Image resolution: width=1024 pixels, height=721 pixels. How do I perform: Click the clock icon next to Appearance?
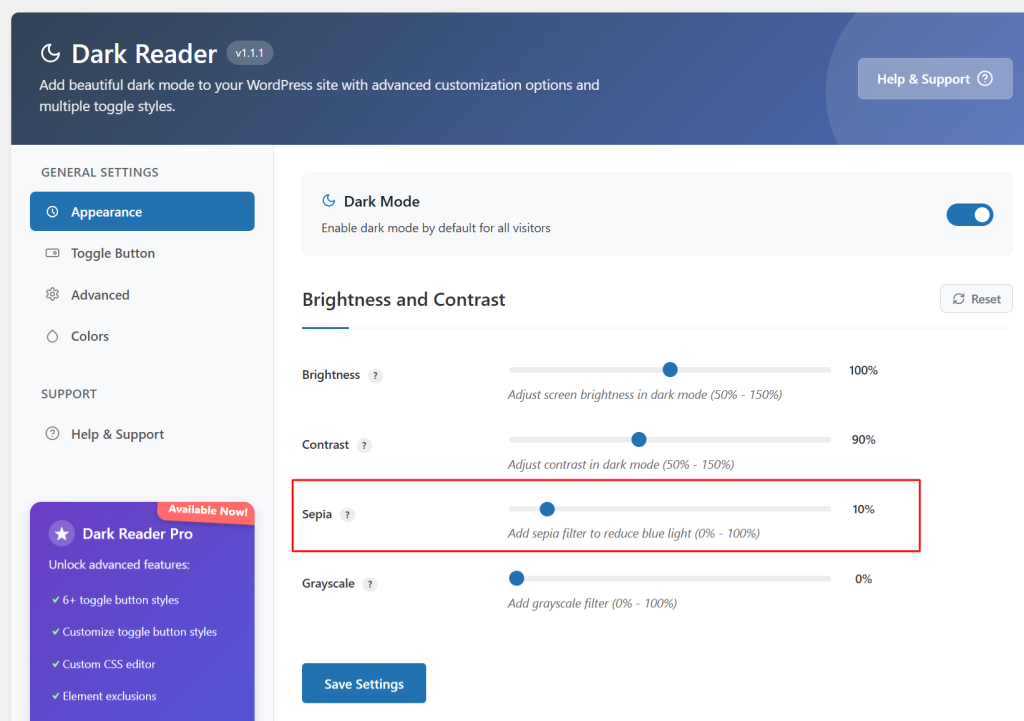pos(52,212)
